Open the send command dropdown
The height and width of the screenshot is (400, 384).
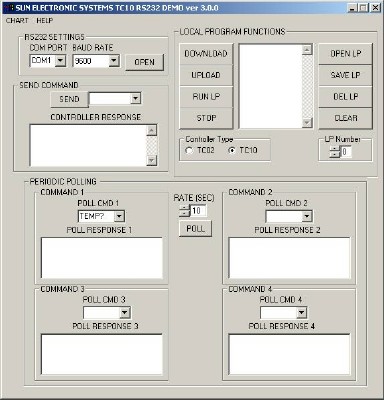click(135, 99)
